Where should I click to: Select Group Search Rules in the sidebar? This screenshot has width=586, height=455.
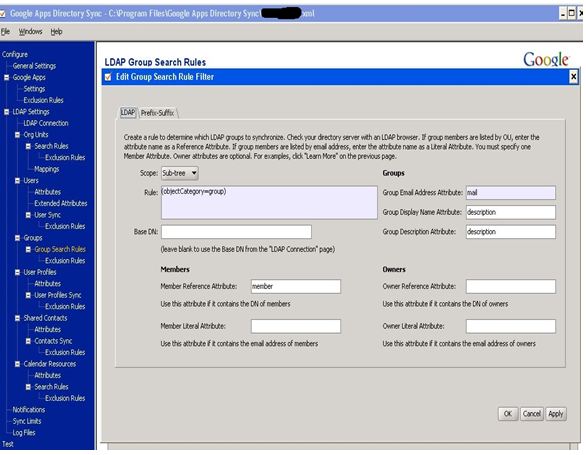pos(60,249)
